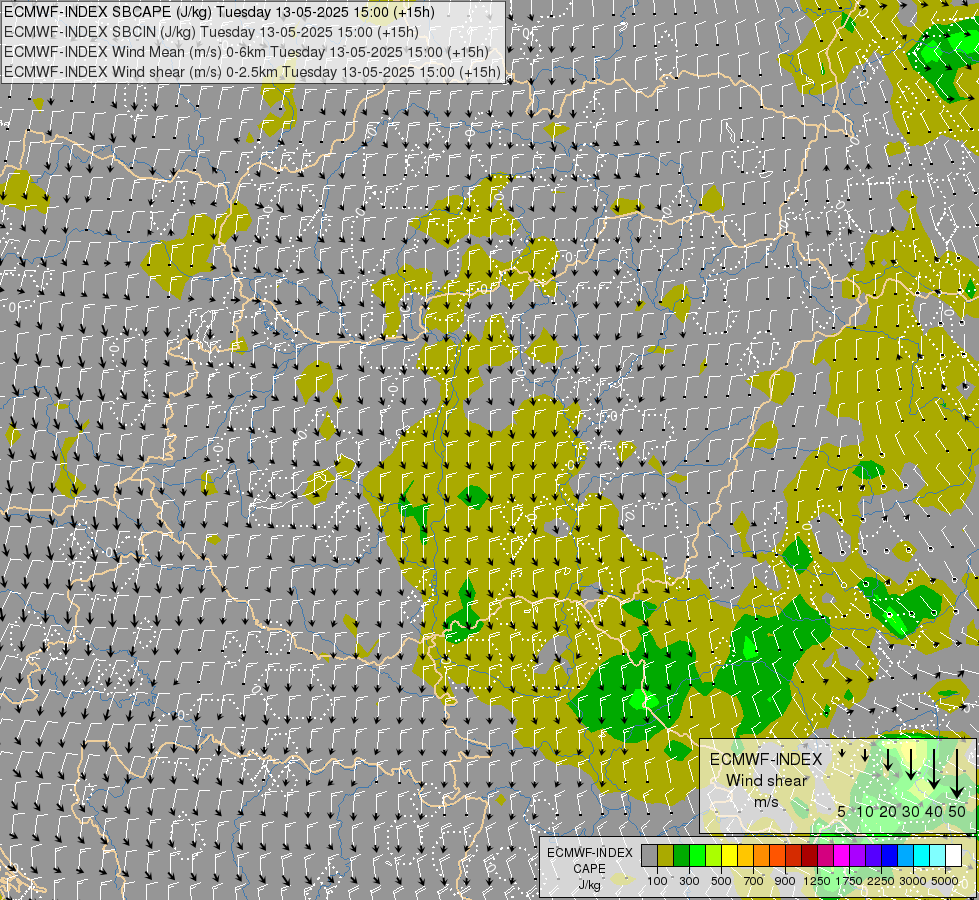
Task: Click the 40 m/s wind shear legend arrow
Action: (934, 769)
